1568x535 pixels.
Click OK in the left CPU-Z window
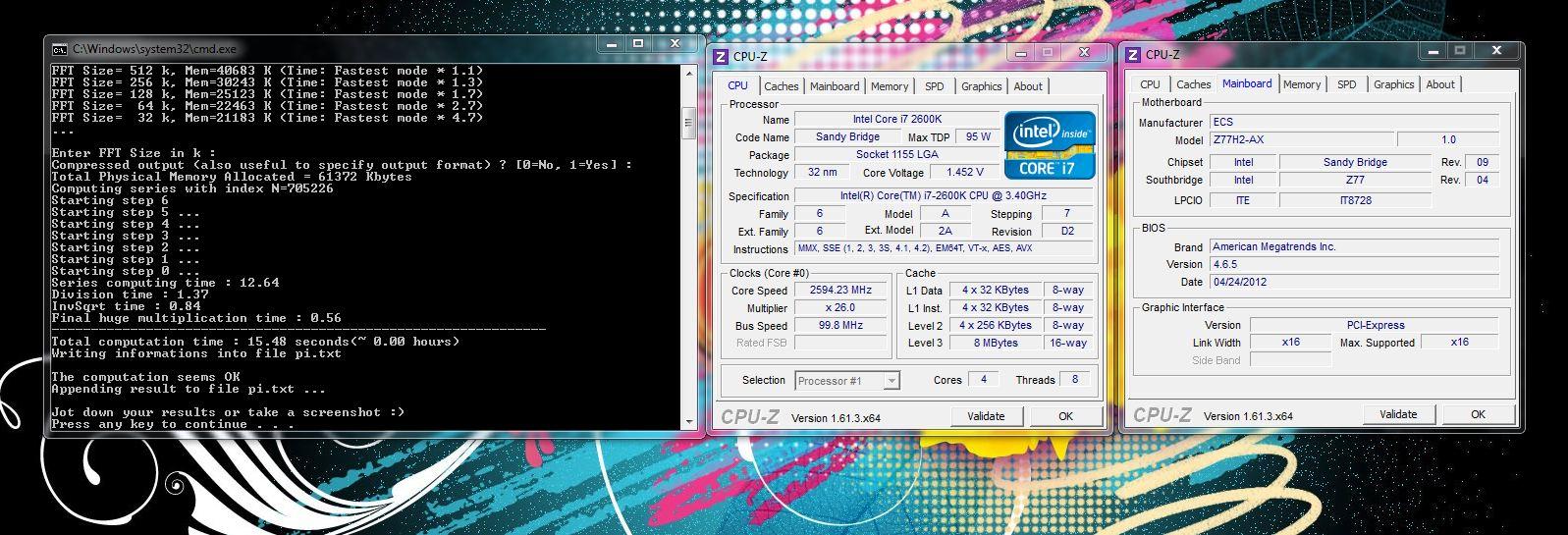(1065, 416)
